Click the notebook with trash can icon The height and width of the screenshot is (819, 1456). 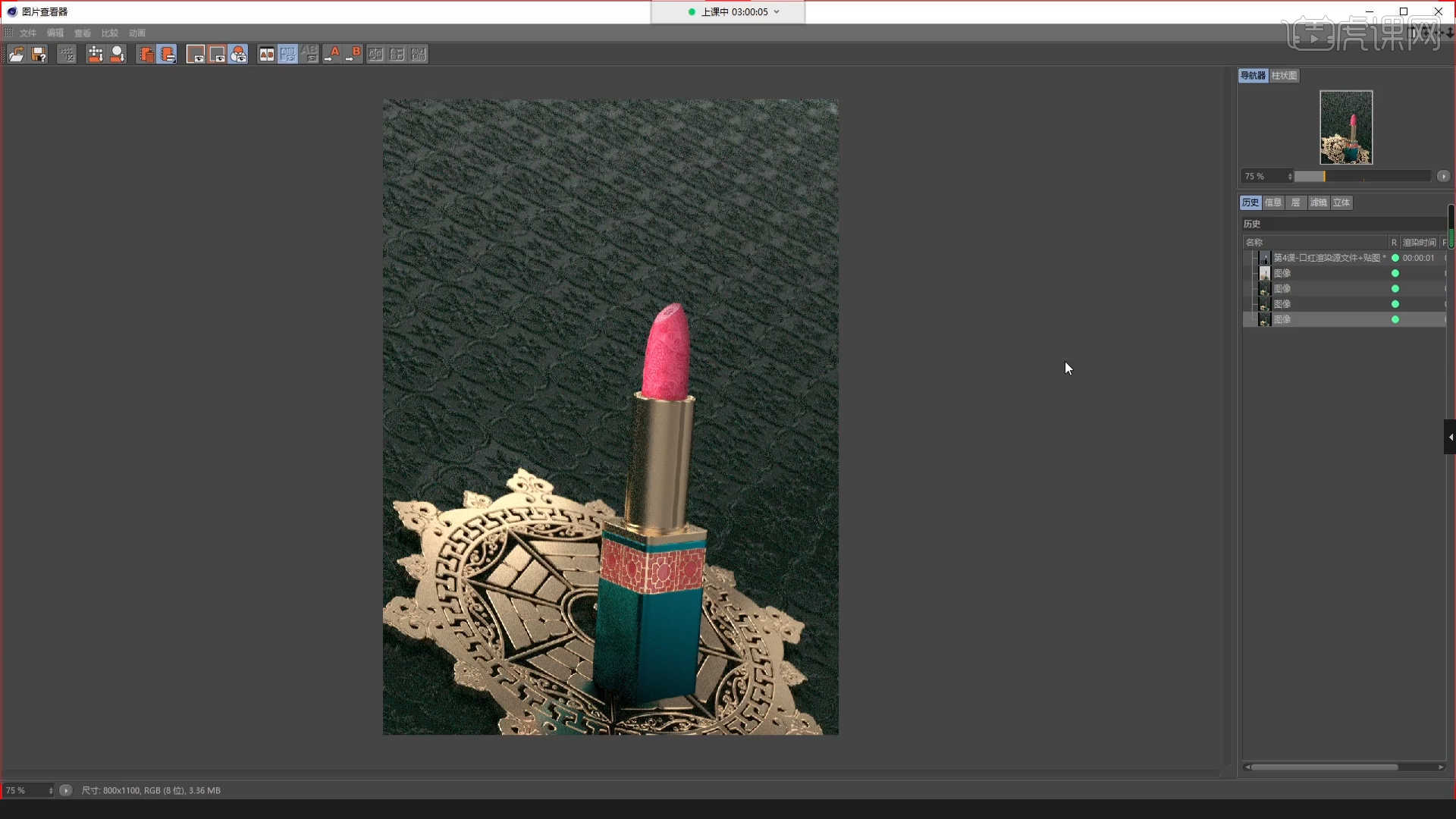[146, 54]
